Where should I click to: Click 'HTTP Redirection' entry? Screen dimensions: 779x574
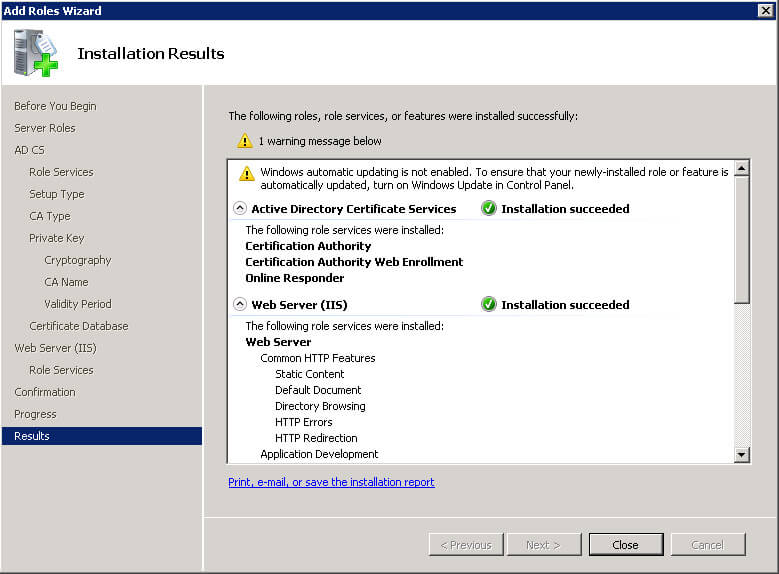(x=316, y=438)
